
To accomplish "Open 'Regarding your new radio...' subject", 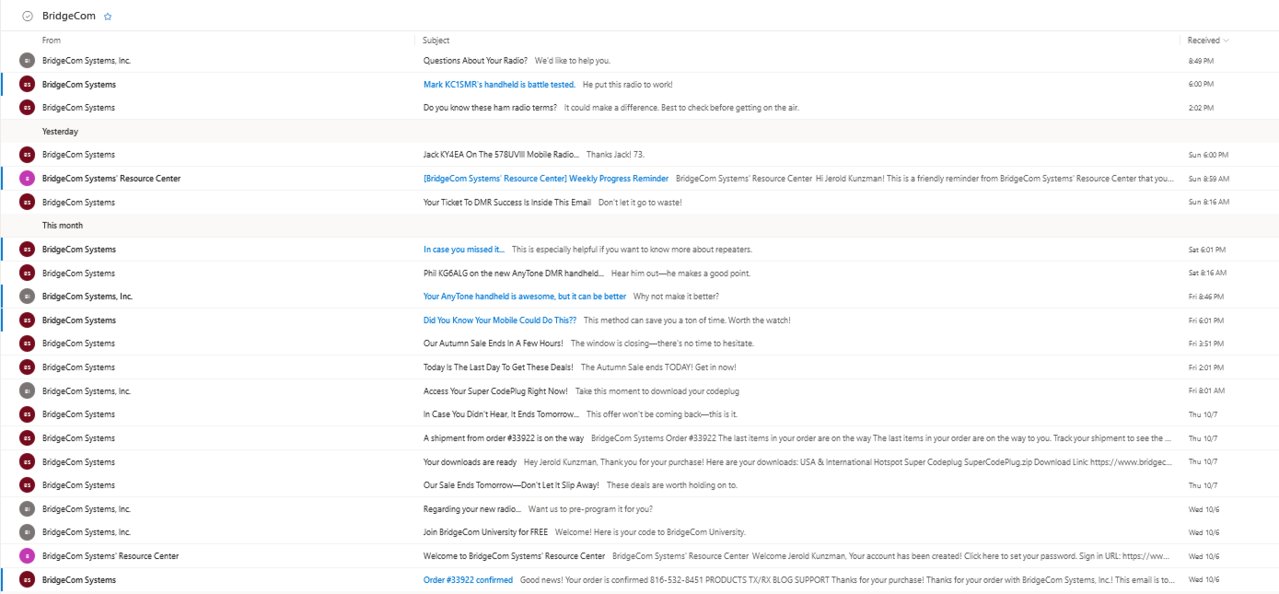I will [472, 509].
